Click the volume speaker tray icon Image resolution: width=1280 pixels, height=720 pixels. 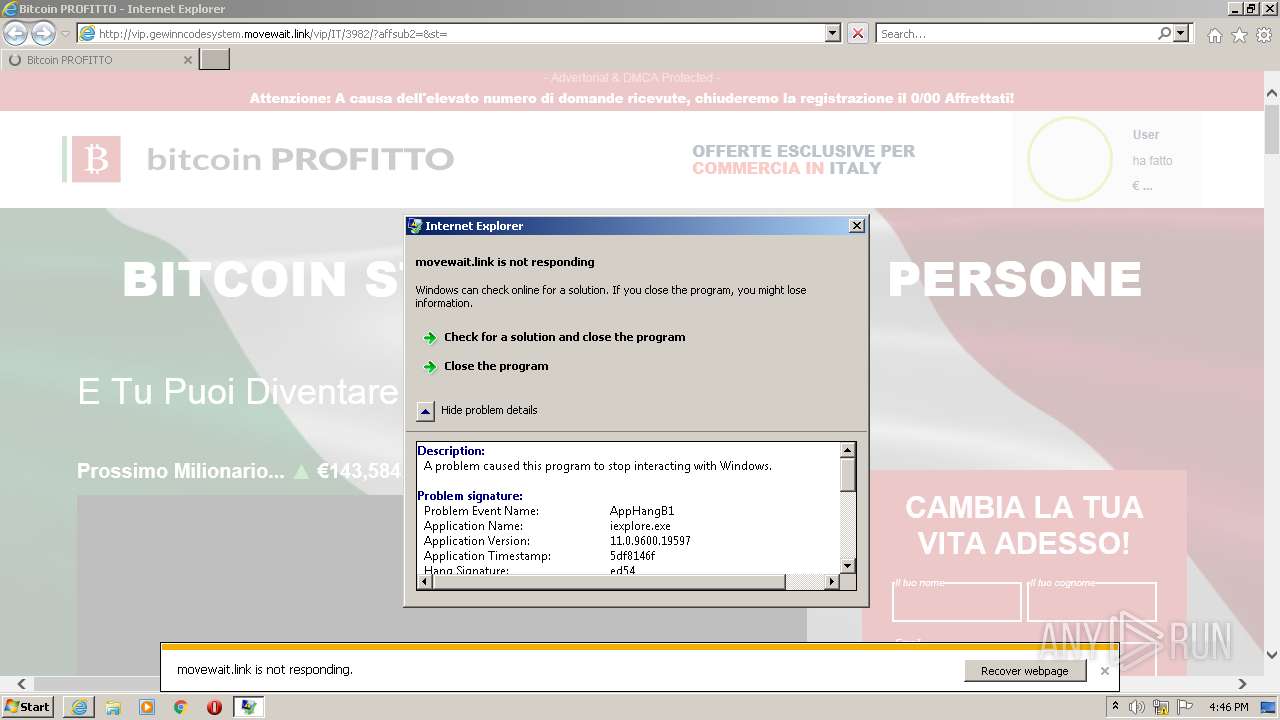(1137, 707)
